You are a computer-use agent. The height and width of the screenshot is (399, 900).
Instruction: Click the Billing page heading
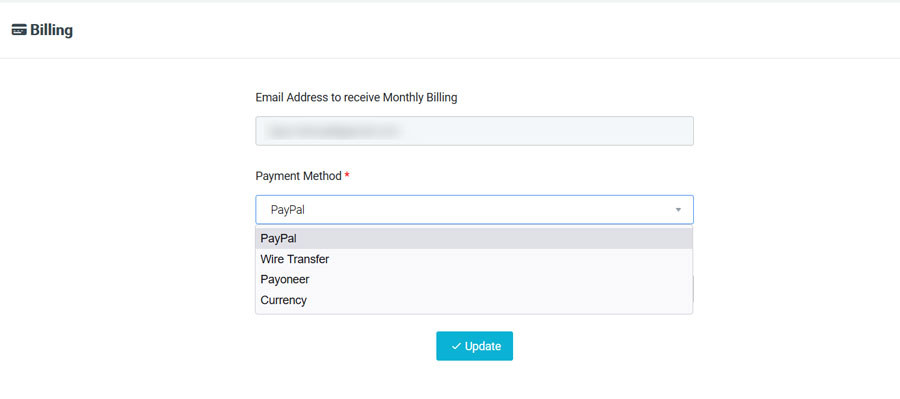coord(51,30)
